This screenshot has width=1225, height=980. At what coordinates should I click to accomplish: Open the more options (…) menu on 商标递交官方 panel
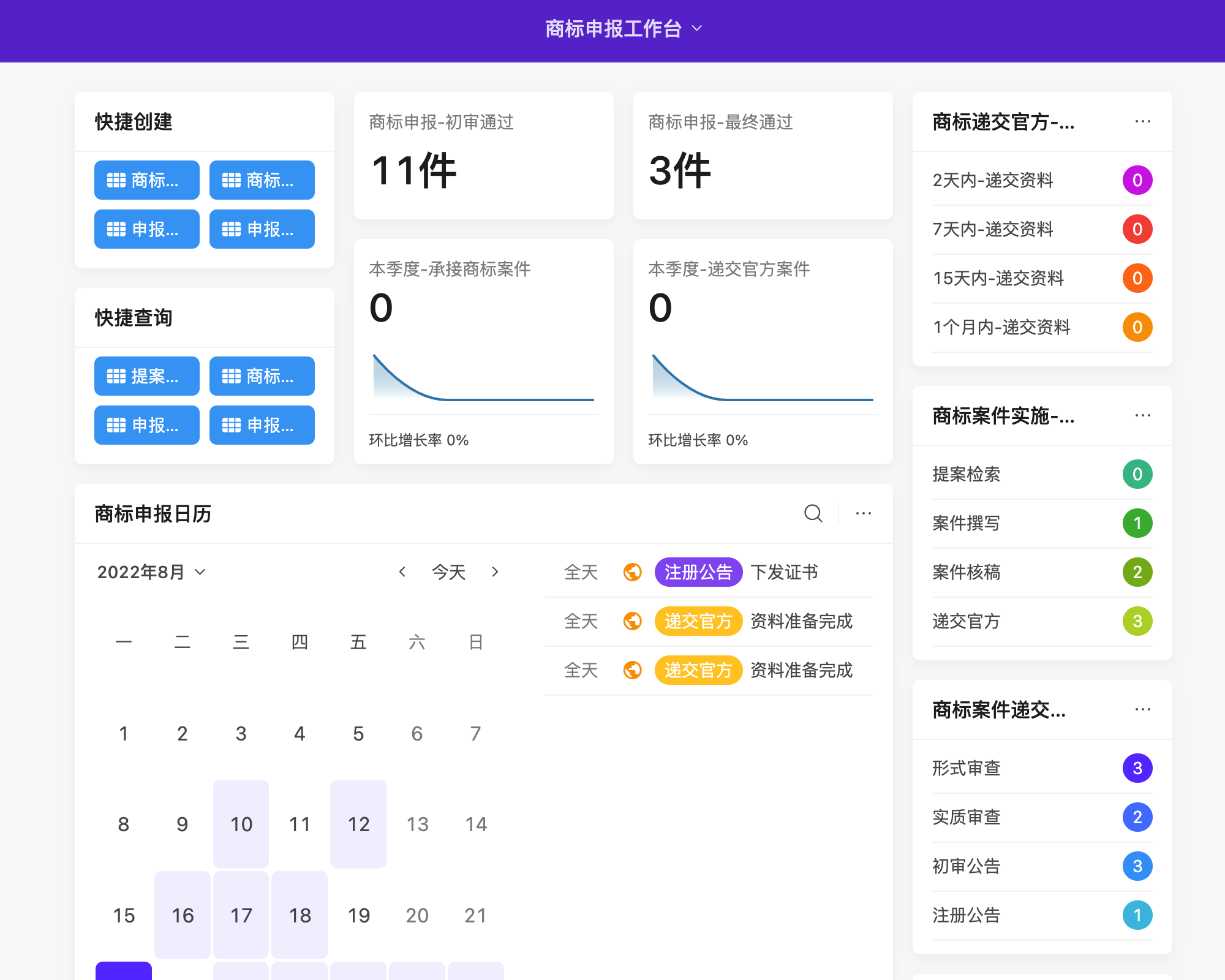1143,121
